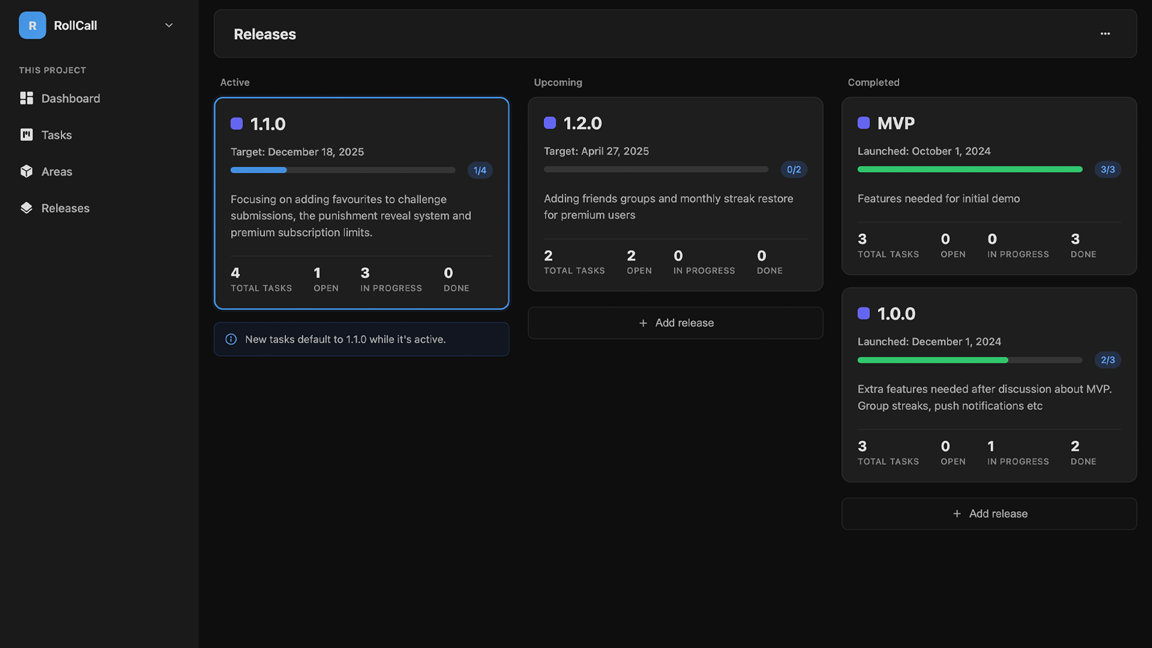The width and height of the screenshot is (1152, 648).
Task: Click Add release under the Completed column
Action: (x=988, y=513)
